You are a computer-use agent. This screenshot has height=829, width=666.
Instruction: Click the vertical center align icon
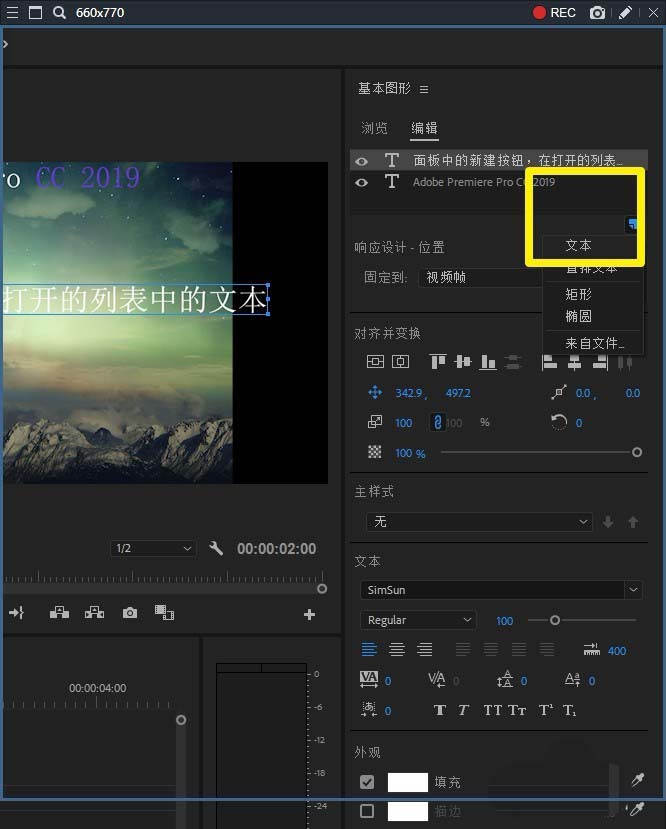coord(375,362)
